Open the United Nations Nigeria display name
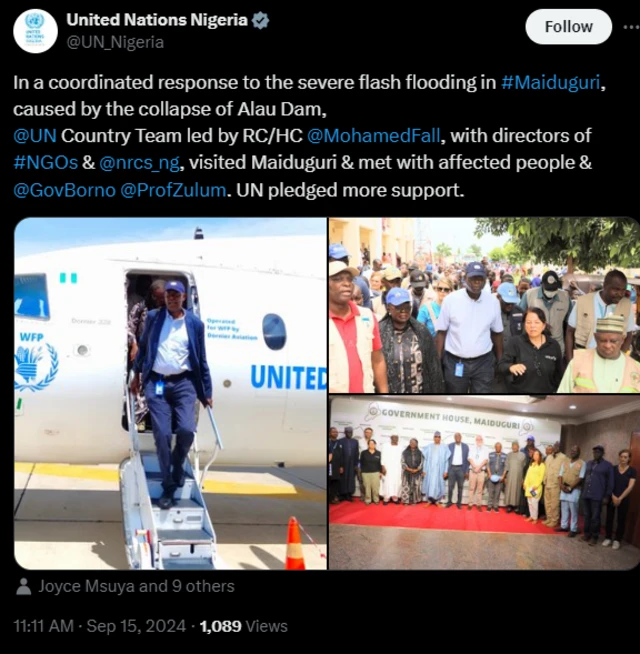 tap(157, 20)
